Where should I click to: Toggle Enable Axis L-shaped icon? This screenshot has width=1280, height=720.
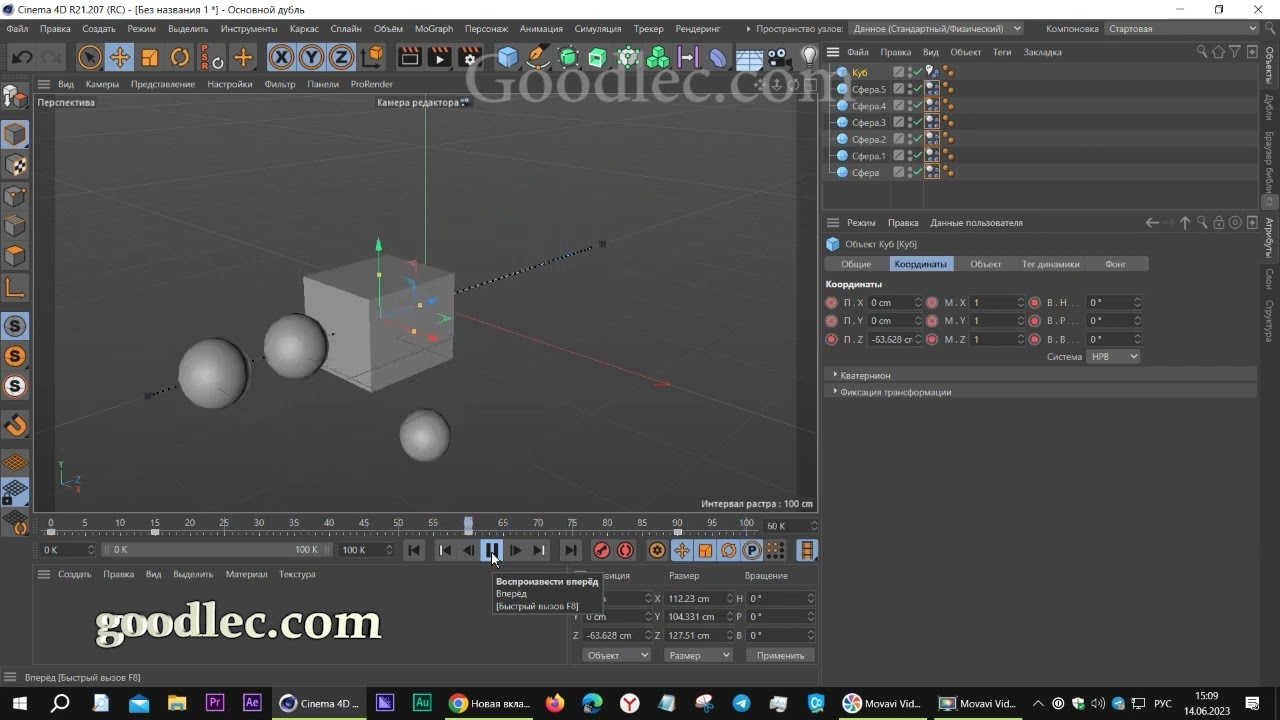pos(15,288)
